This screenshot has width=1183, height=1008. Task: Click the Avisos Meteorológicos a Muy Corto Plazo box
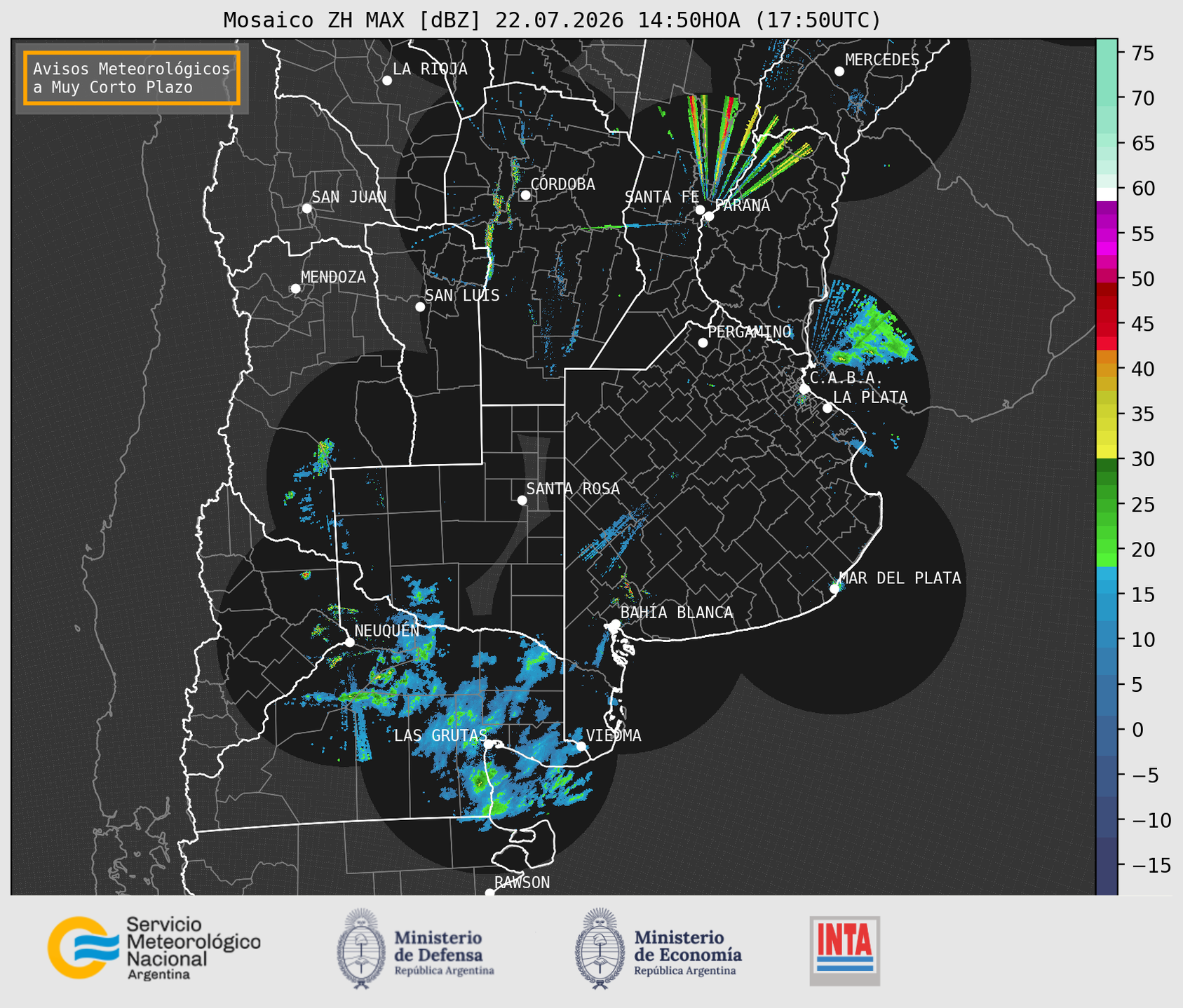point(132,78)
